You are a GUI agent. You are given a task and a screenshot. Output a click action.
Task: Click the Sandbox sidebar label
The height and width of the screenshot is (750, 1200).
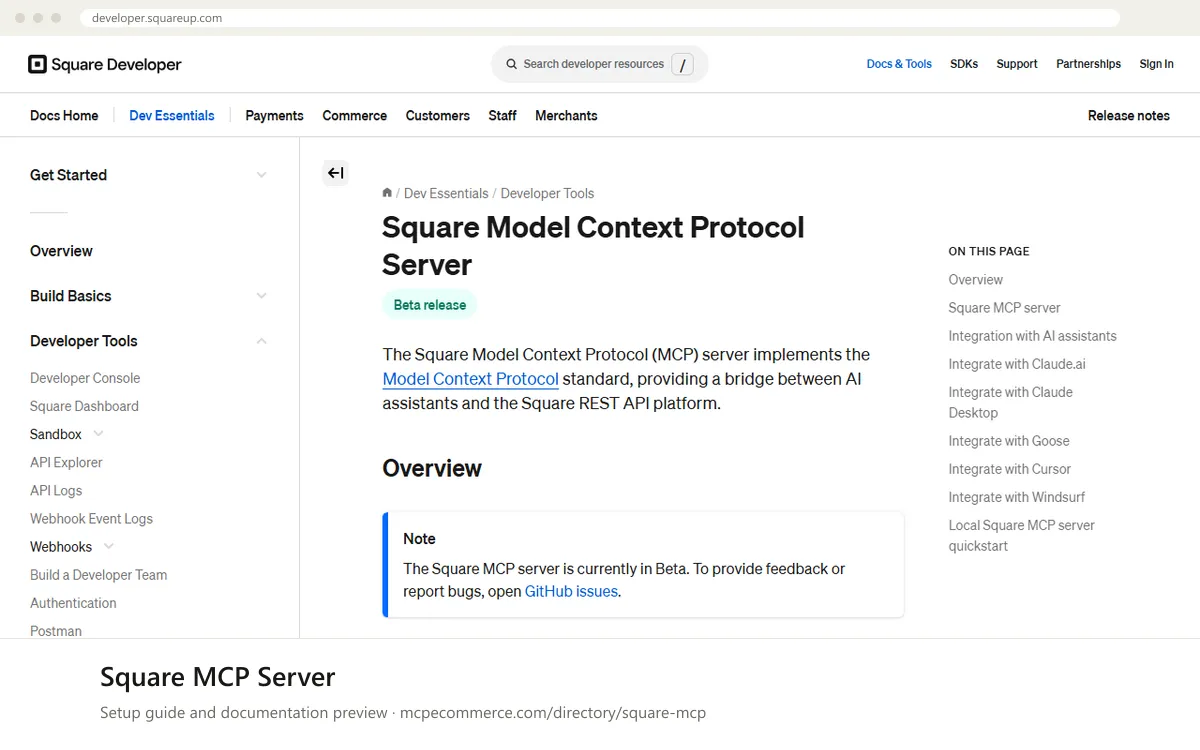pos(56,434)
